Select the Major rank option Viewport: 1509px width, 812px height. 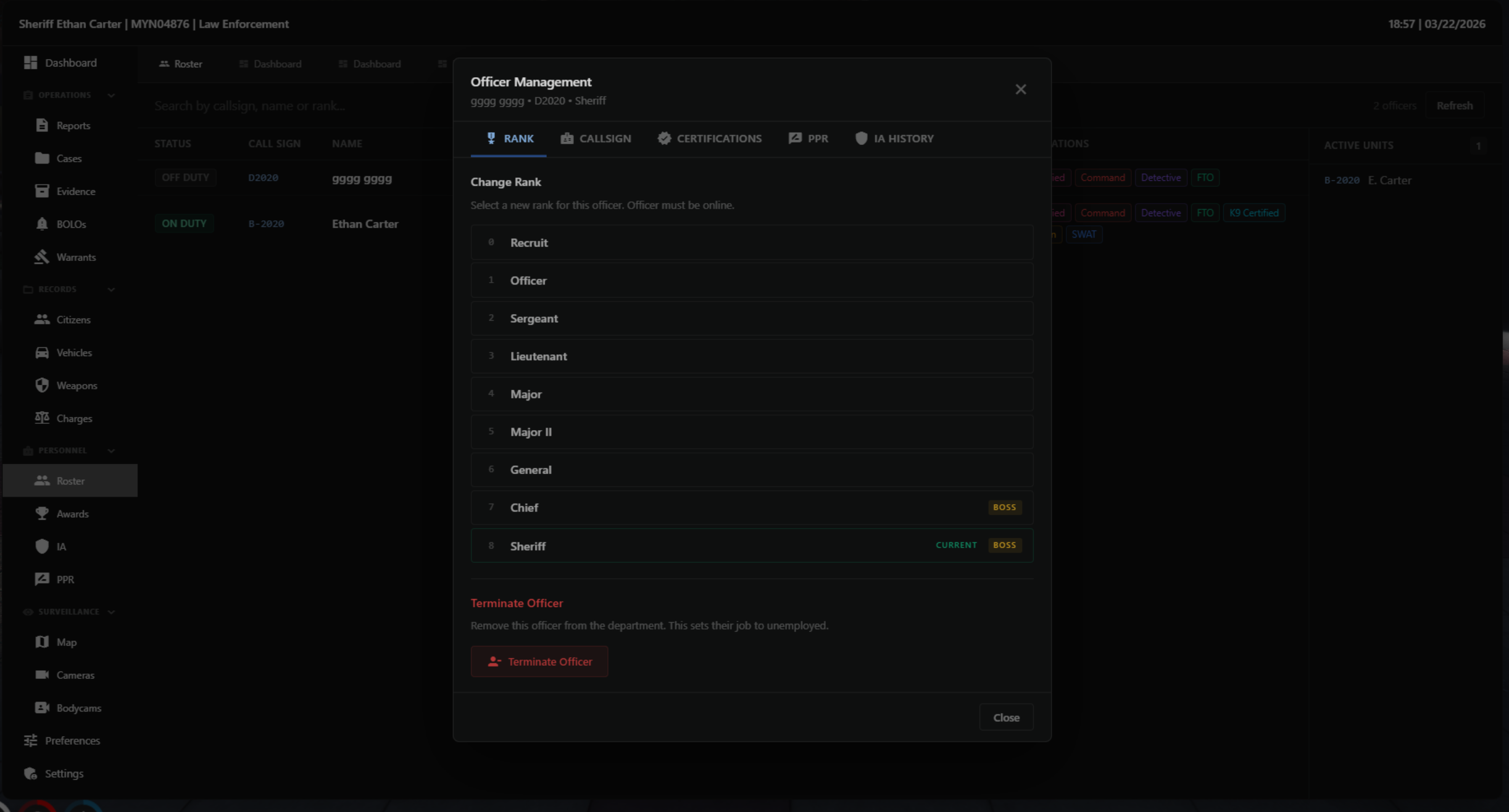click(752, 394)
